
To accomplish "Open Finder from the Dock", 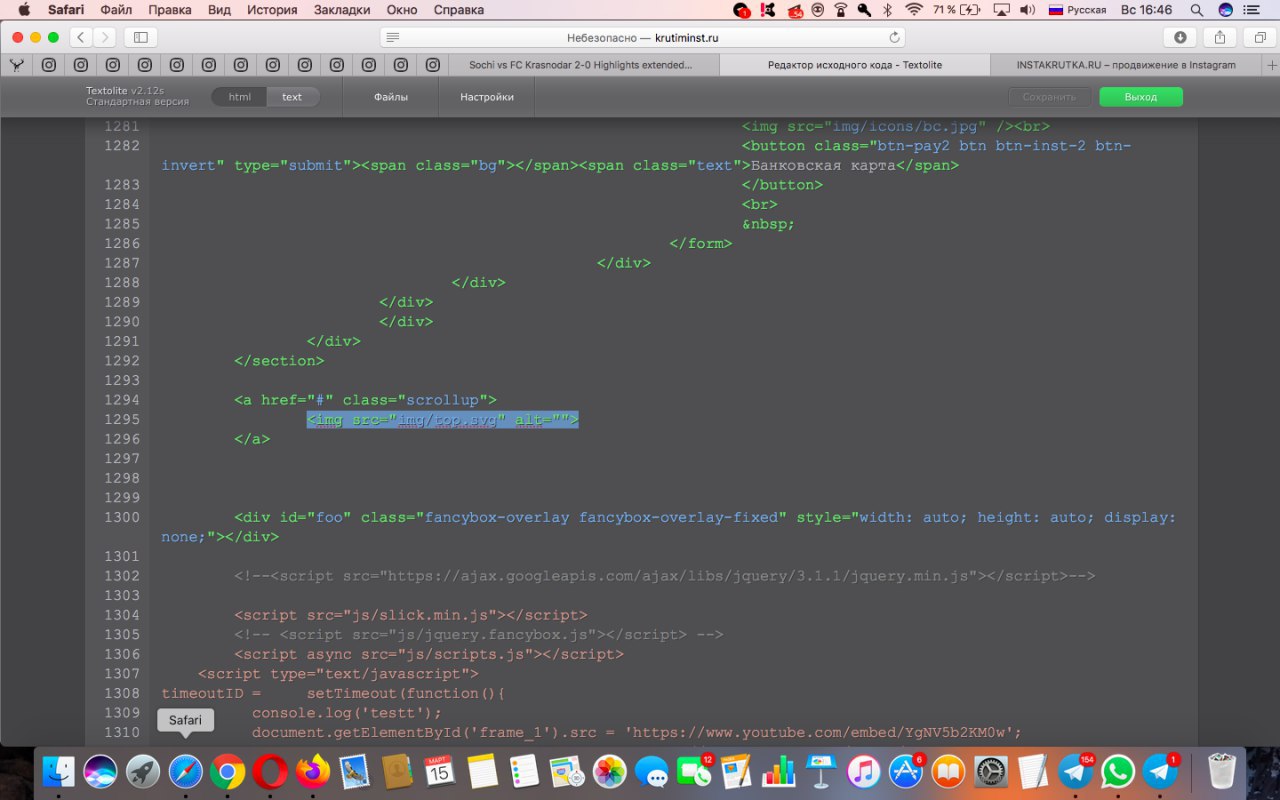I will point(59,771).
